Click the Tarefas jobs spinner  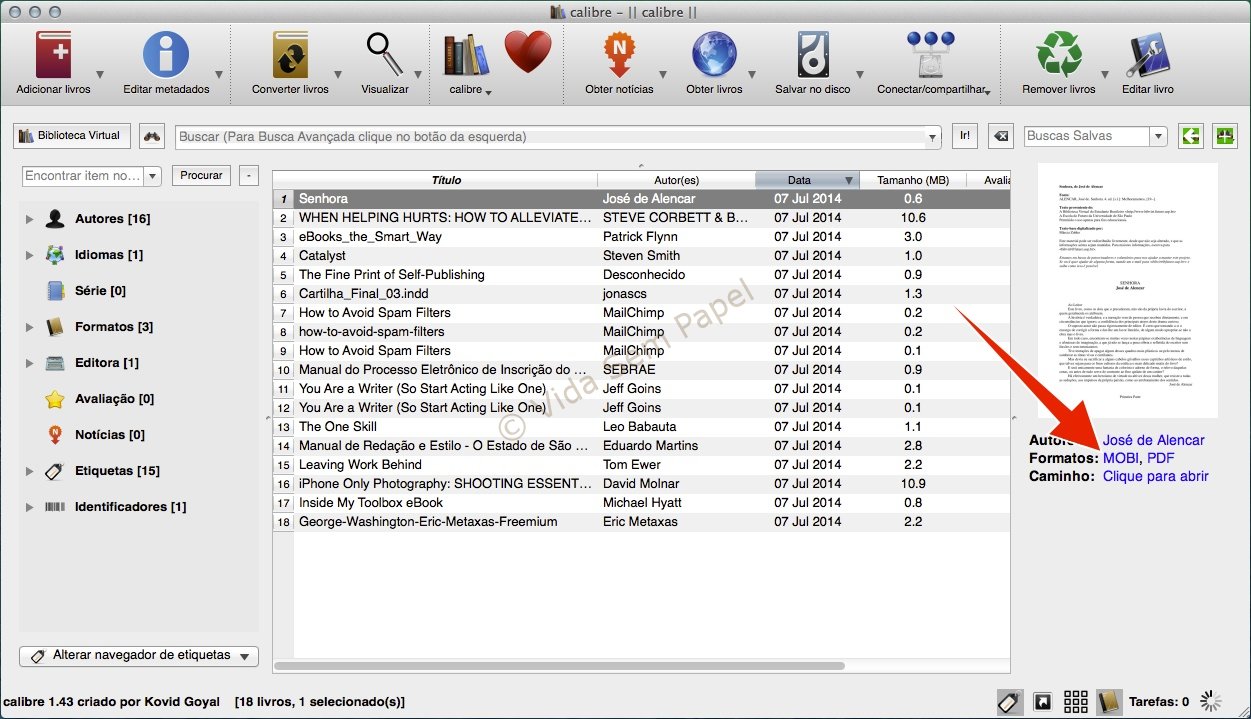pos(1212,702)
